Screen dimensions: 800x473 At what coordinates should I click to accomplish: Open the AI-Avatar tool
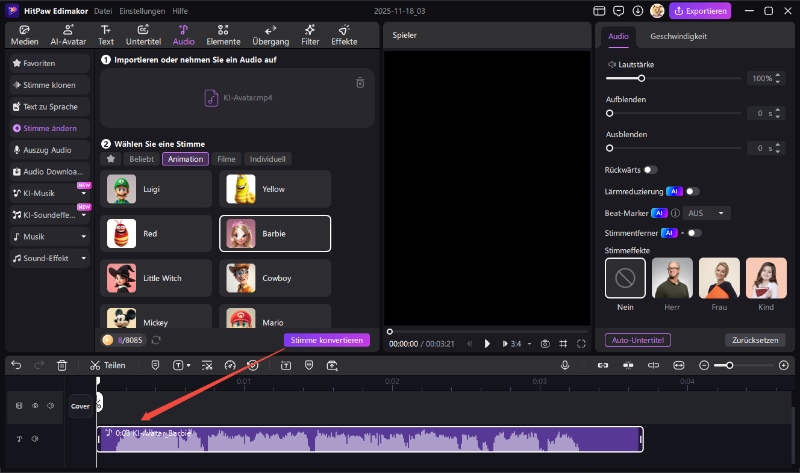tap(68, 35)
